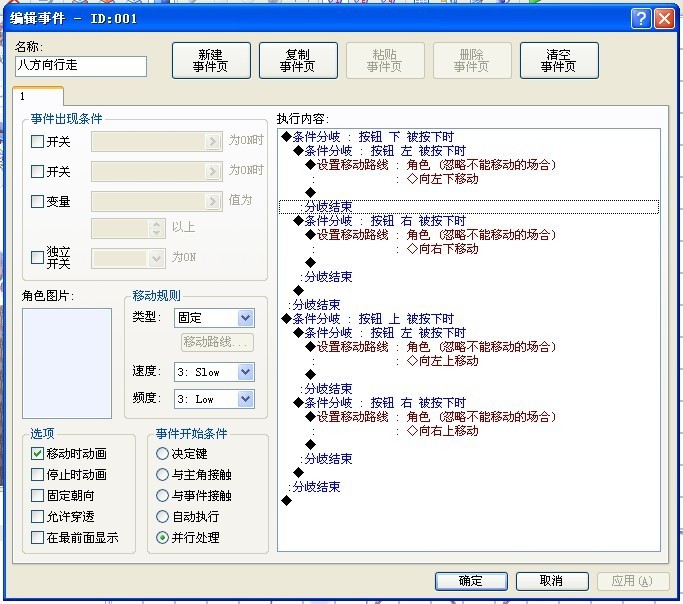The height and width of the screenshot is (604, 683).
Task: Enable the second 开关 condition checkbox
Action: (x=37, y=171)
